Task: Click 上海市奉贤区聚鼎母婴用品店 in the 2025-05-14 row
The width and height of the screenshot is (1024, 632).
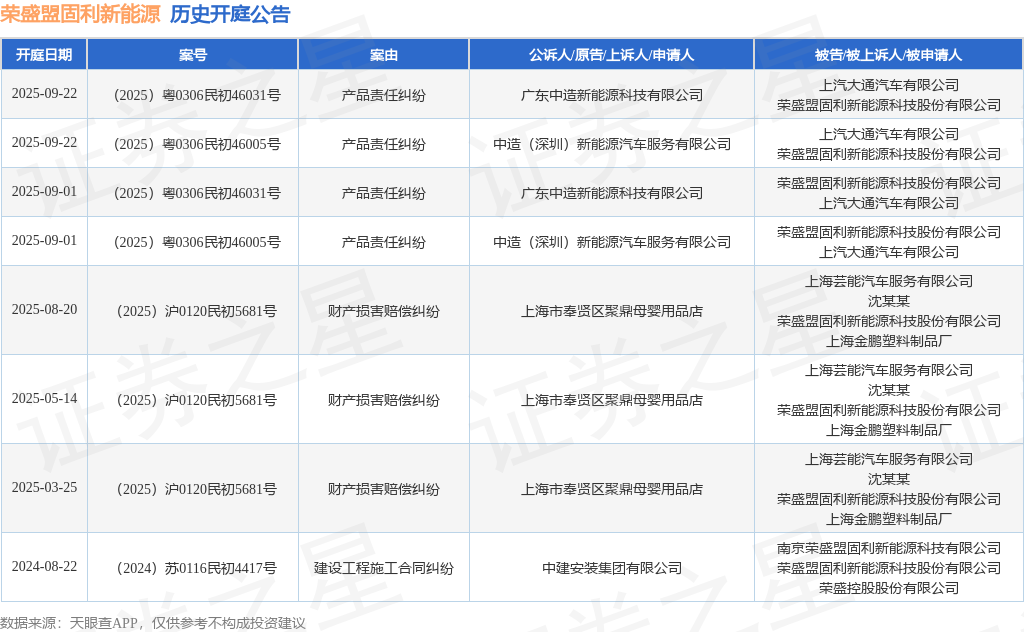Action: point(611,400)
